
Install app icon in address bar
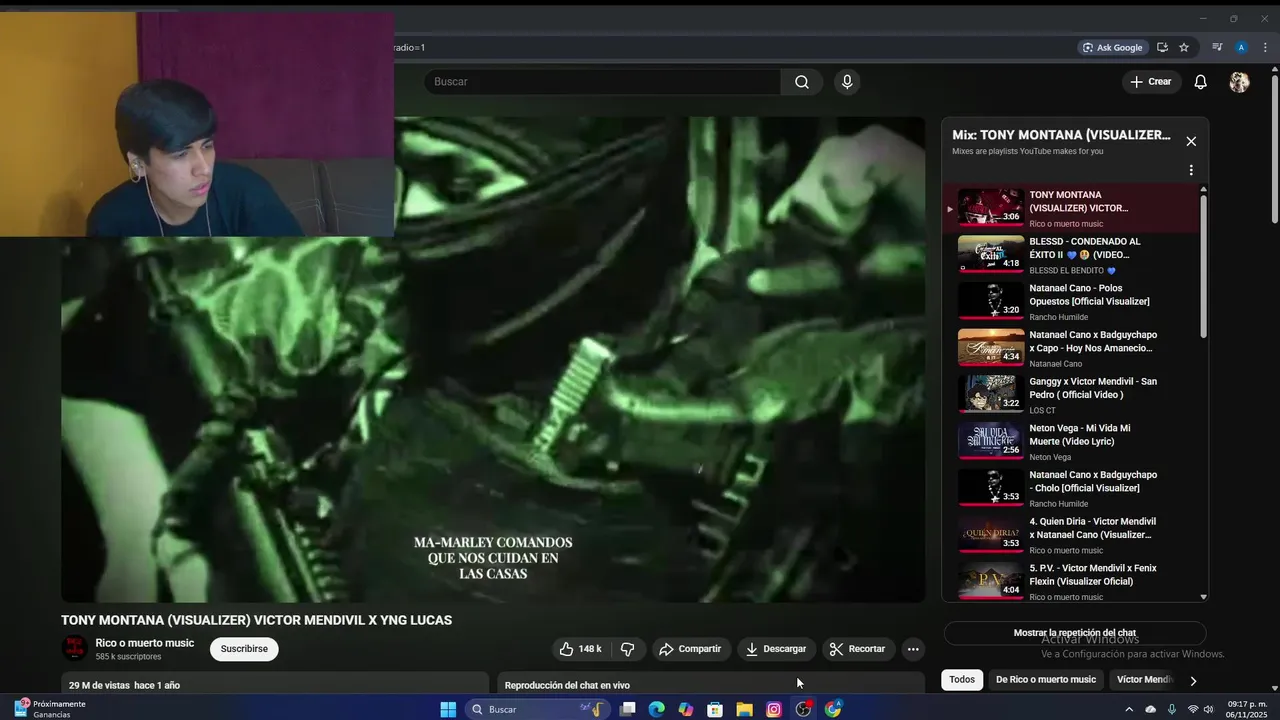pos(1162,47)
